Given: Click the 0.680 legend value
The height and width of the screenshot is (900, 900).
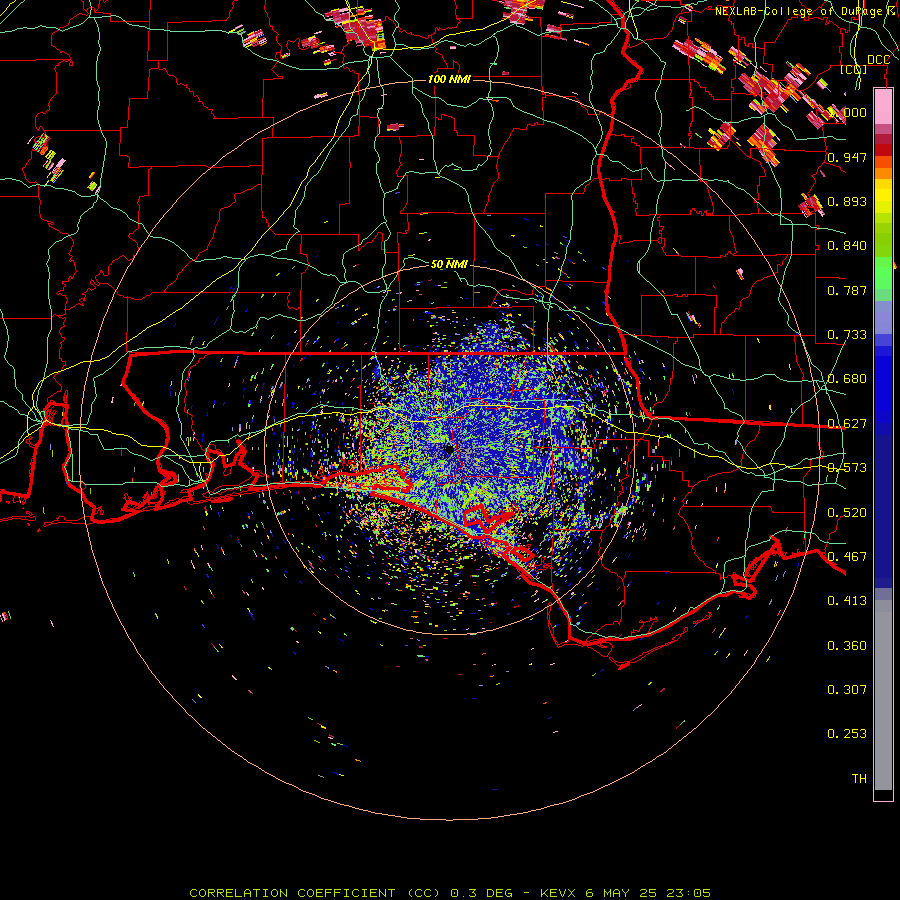Looking at the screenshot, I should (x=847, y=379).
